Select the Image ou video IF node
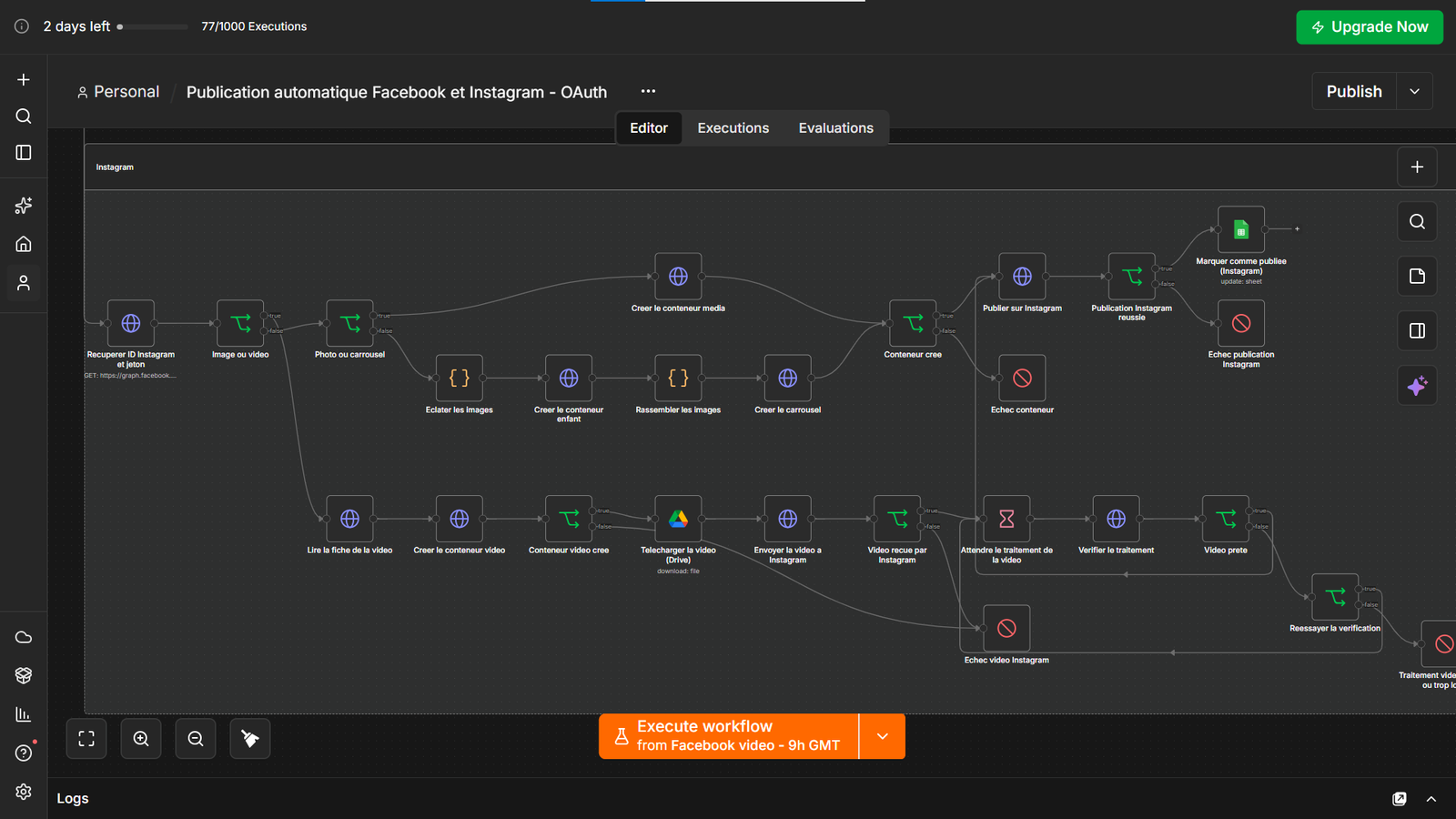The height and width of the screenshot is (819, 1456). 240,323
